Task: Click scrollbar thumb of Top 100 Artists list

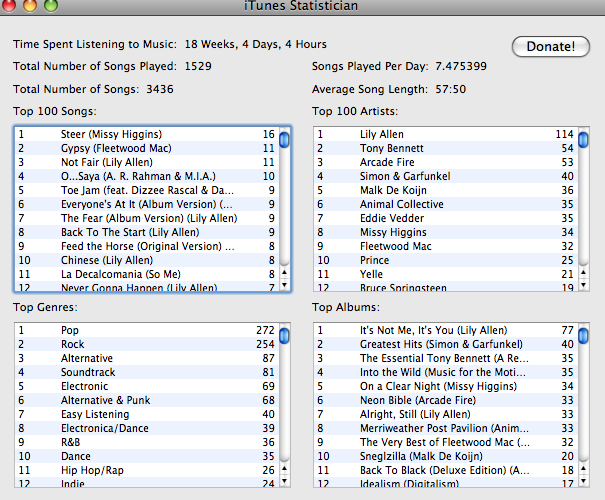Action: coord(583,139)
